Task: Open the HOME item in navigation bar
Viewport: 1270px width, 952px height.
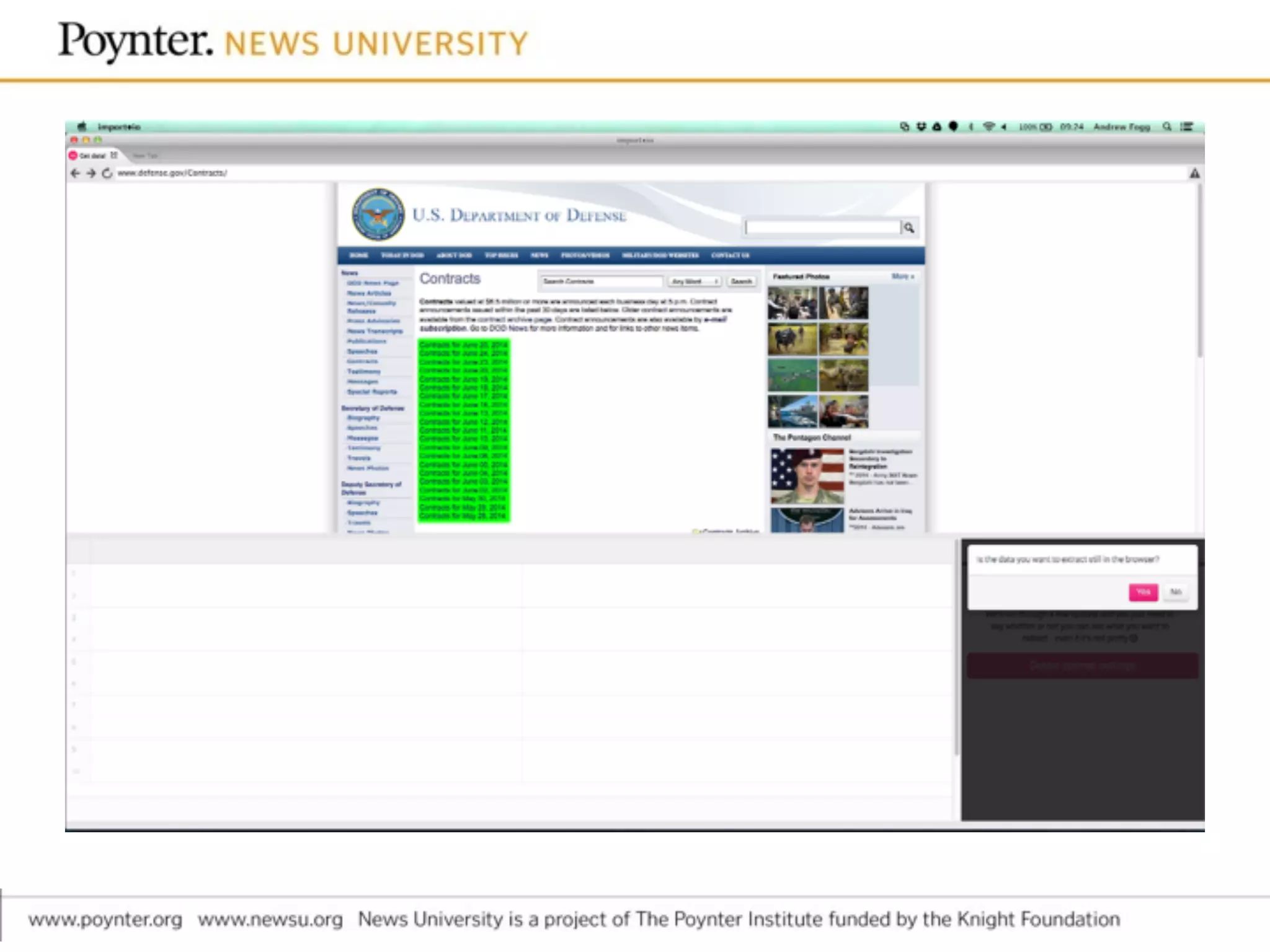Action: click(x=358, y=255)
